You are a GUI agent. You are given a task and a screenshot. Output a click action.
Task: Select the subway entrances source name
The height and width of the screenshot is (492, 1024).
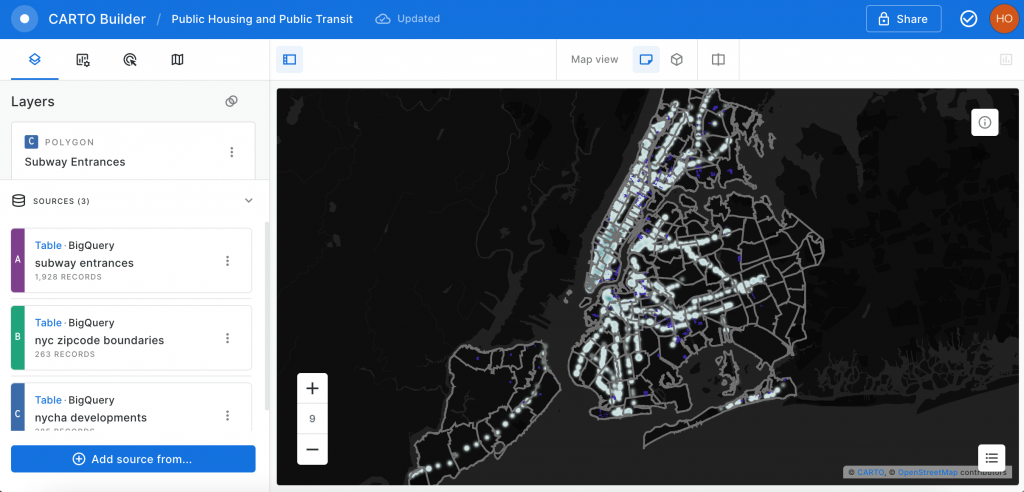84,263
